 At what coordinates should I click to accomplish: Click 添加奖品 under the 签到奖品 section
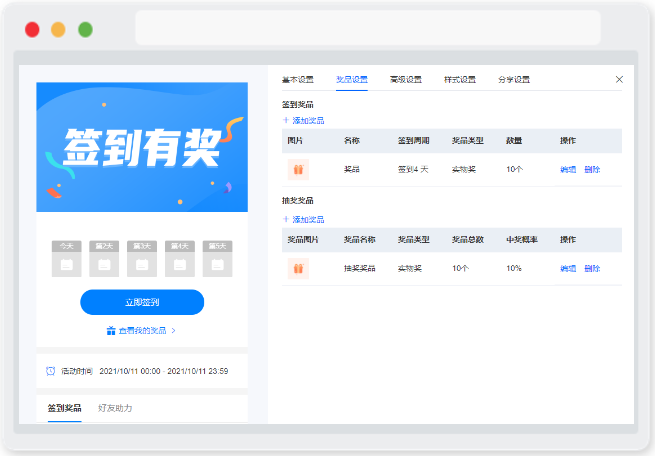coord(308,120)
